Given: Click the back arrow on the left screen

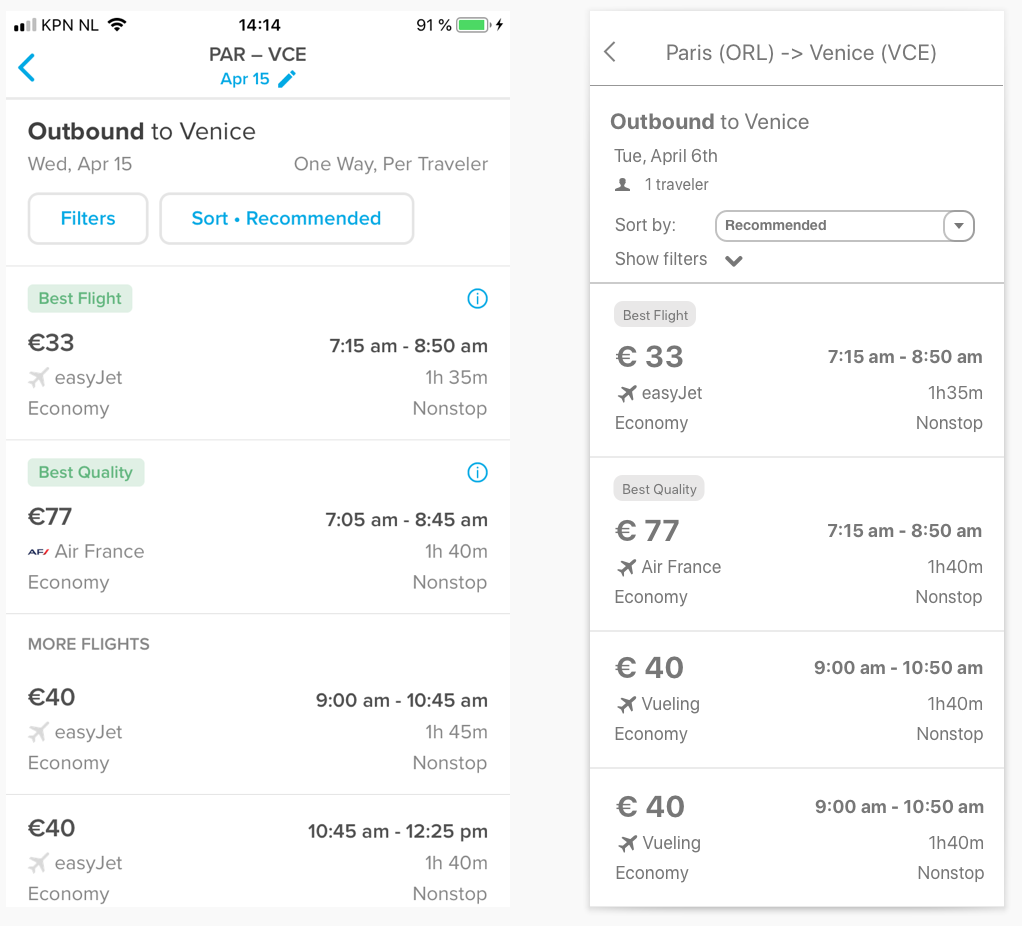Looking at the screenshot, I should tap(28, 68).
